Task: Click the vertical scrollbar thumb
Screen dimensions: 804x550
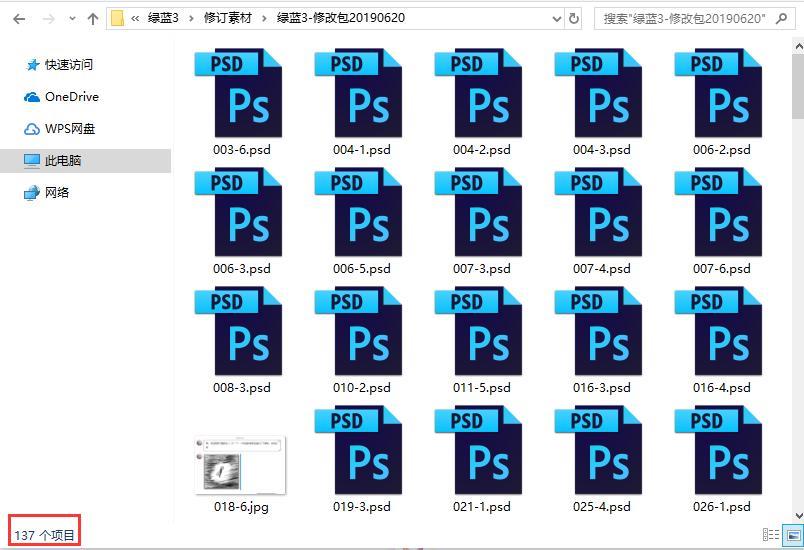Action: 798,87
